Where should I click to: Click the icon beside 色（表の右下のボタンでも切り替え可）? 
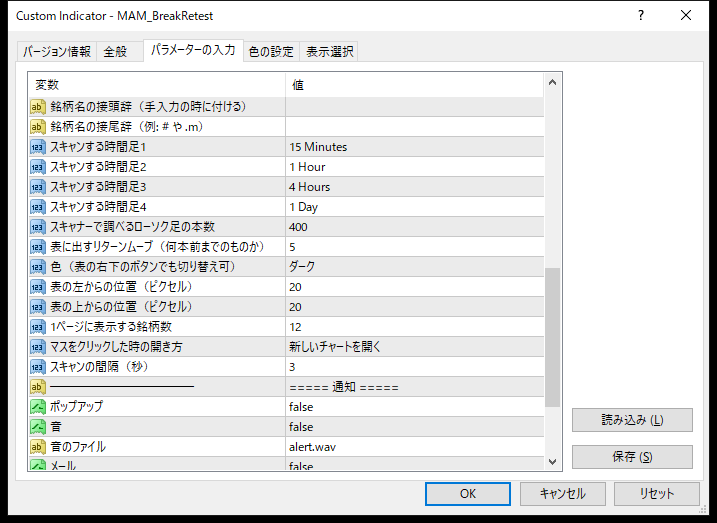38,267
